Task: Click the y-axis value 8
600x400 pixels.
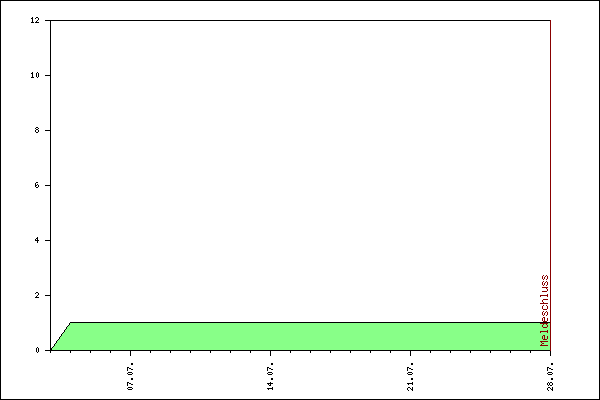Action: pyautogui.click(x=38, y=130)
